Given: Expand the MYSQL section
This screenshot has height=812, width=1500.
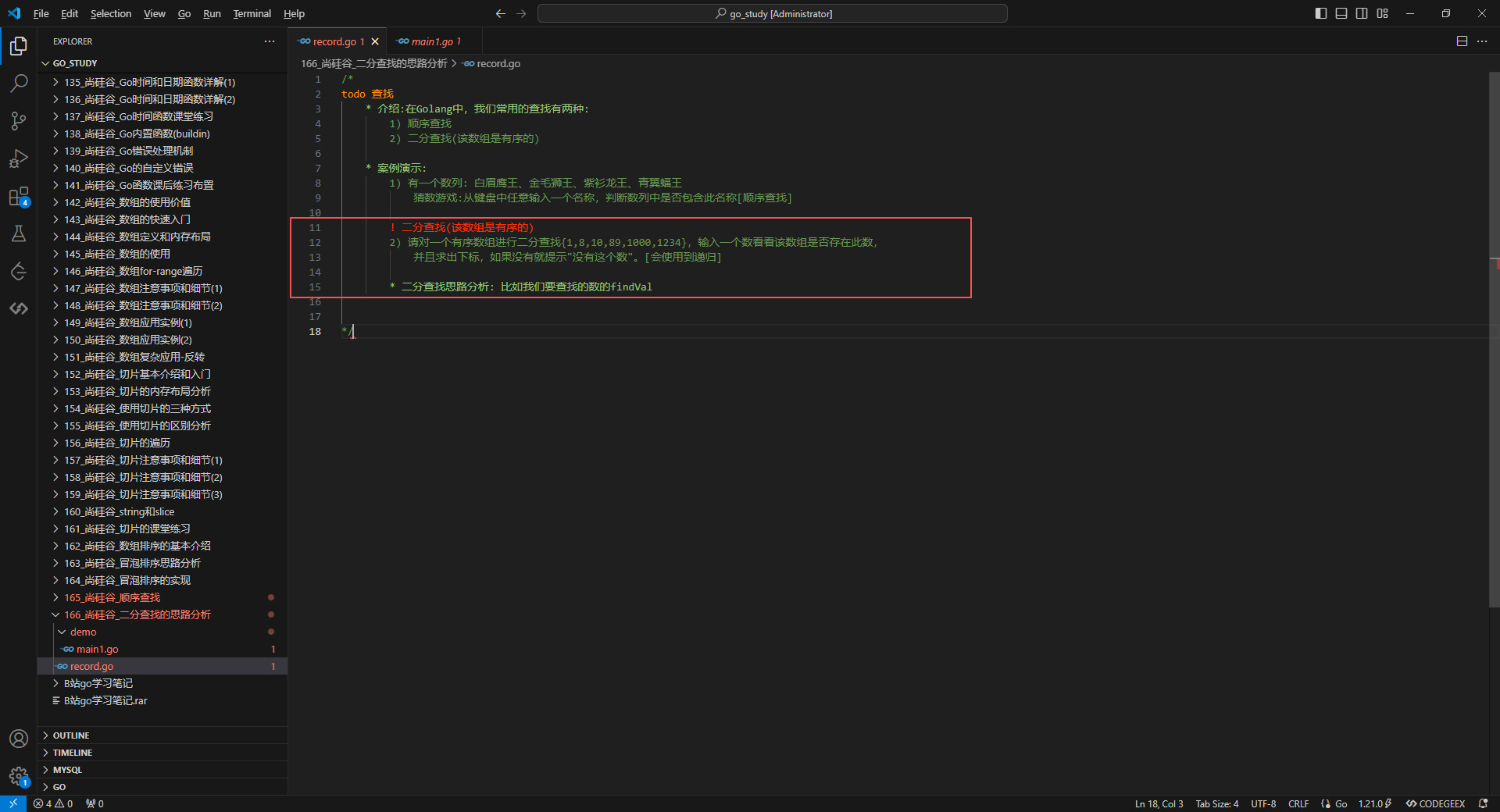Looking at the screenshot, I should pyautogui.click(x=162, y=770).
